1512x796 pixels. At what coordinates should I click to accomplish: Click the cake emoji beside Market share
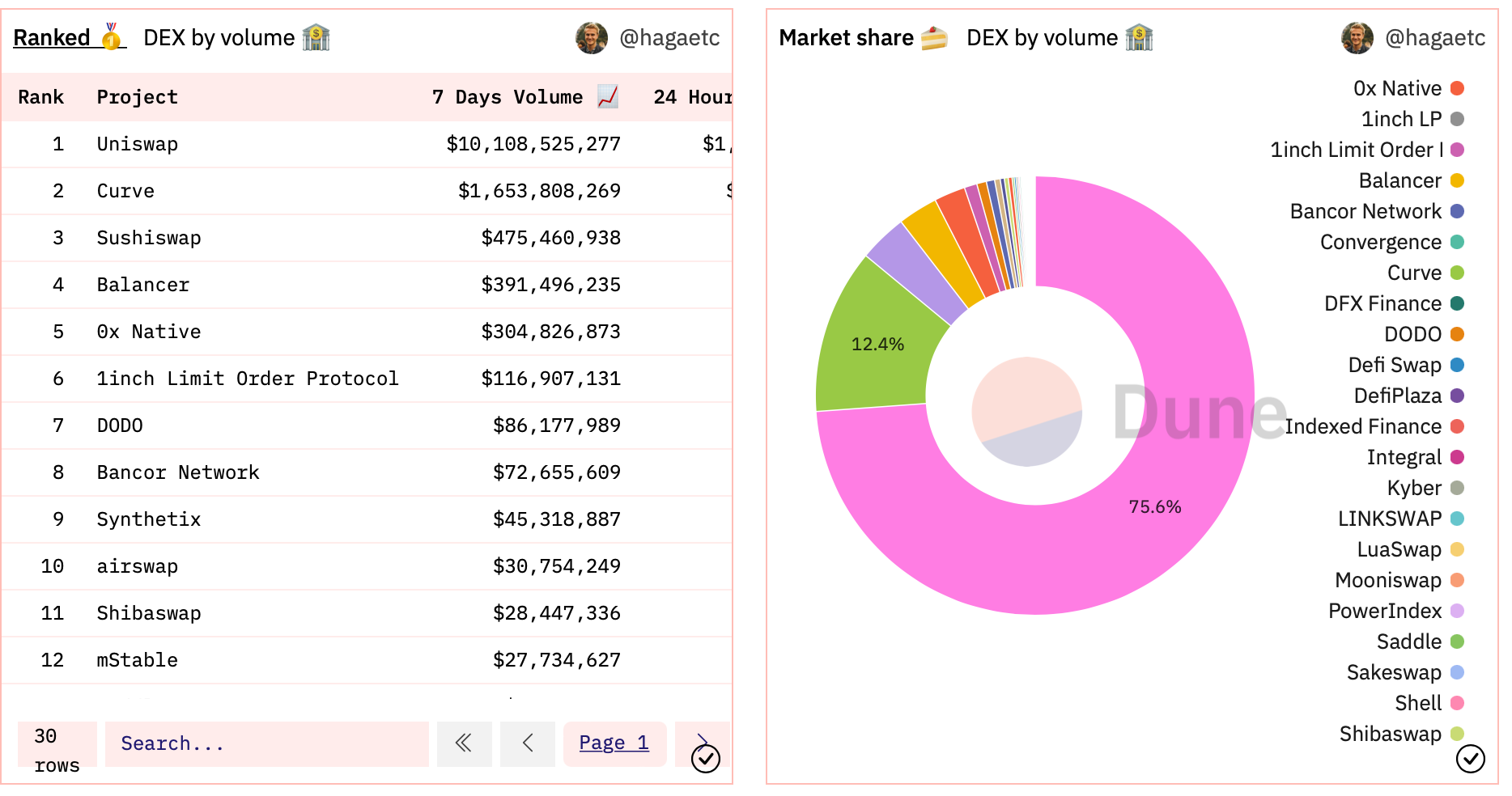point(934,37)
